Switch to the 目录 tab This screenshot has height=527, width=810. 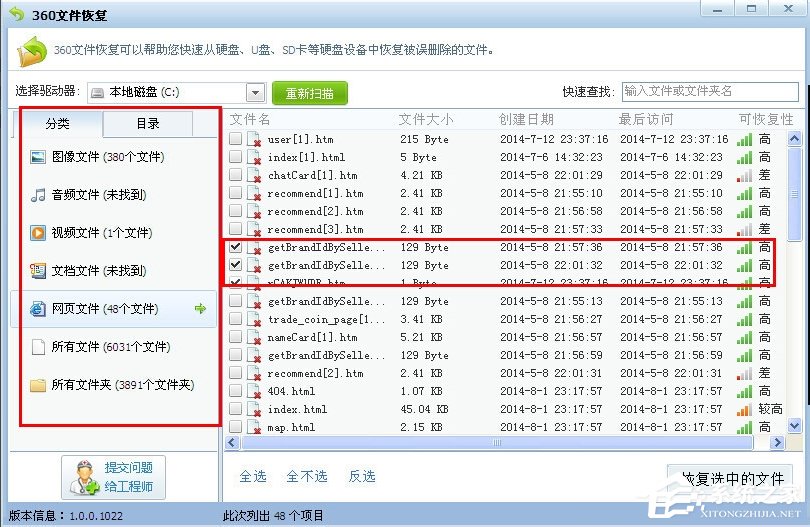point(148,124)
